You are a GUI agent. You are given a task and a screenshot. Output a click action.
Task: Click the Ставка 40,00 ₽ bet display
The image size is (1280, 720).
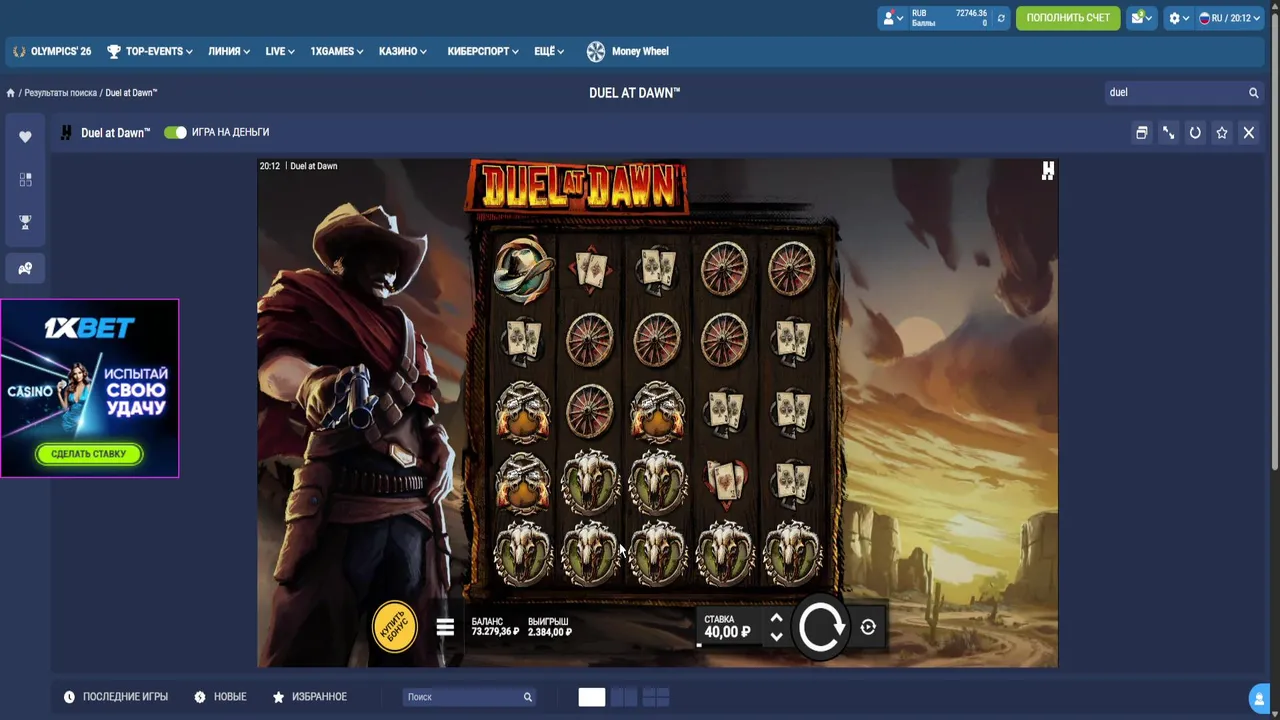point(727,627)
